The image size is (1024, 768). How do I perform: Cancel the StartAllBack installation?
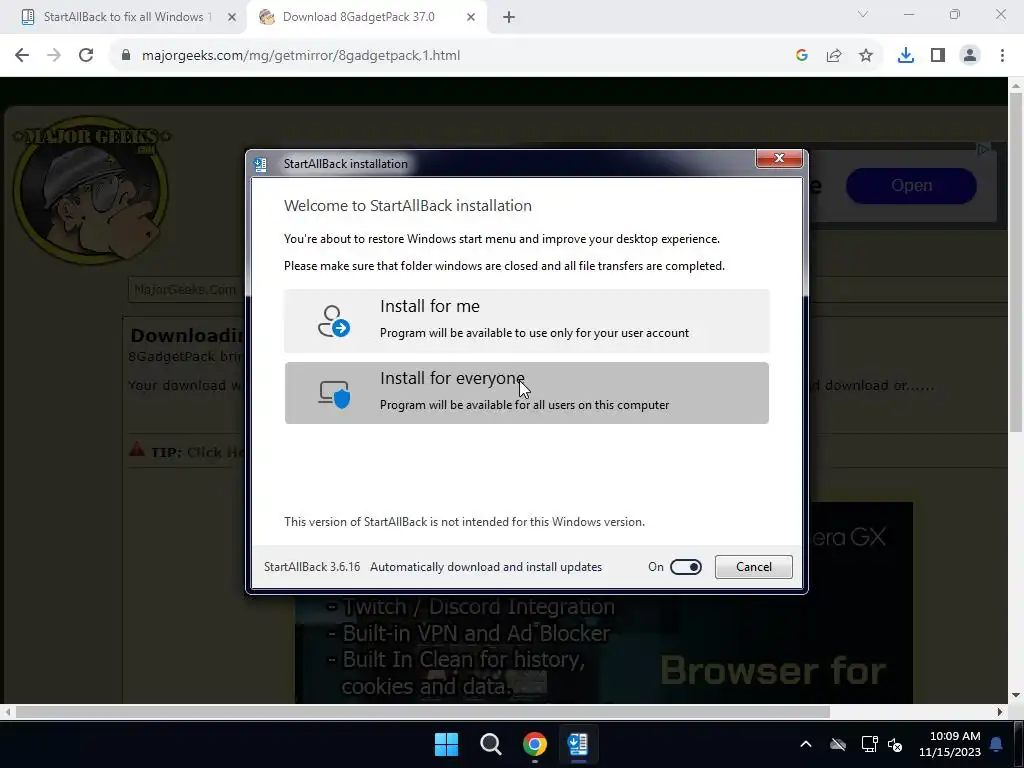[x=754, y=567]
